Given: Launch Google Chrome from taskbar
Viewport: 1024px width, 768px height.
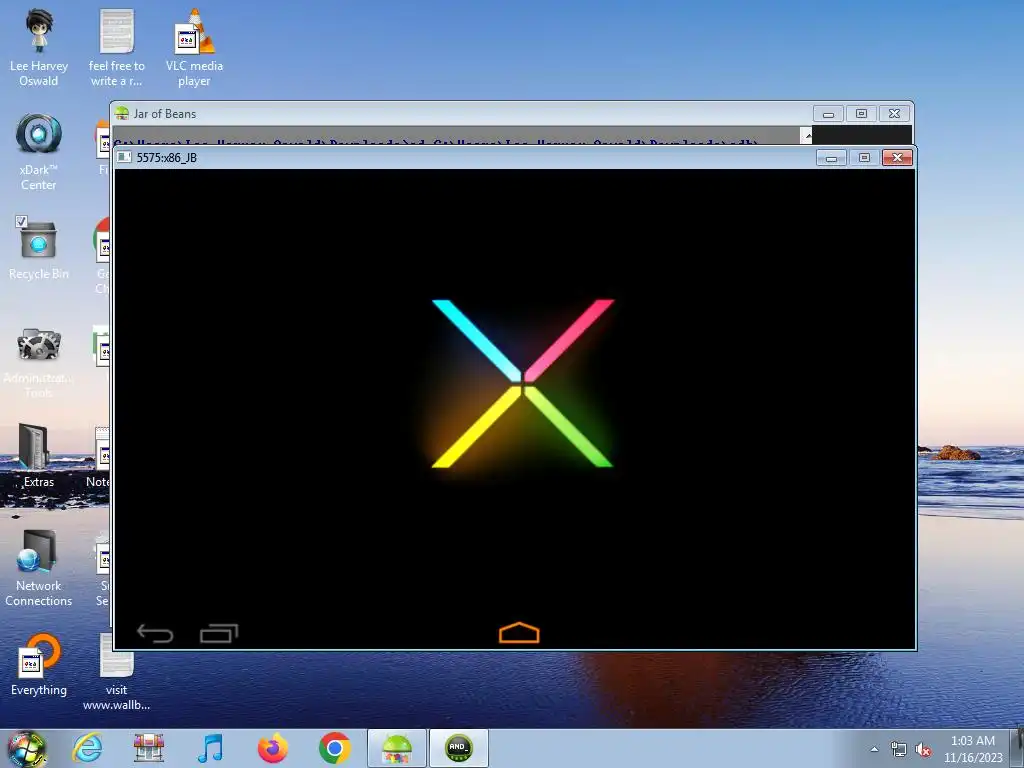Looking at the screenshot, I should (335, 748).
